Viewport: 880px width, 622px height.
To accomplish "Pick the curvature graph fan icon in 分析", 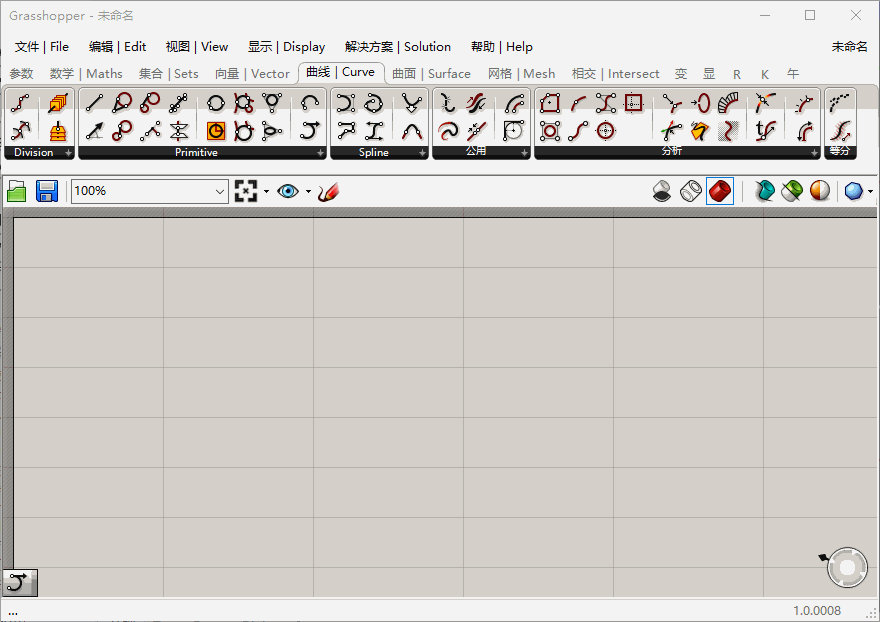I will 728,103.
